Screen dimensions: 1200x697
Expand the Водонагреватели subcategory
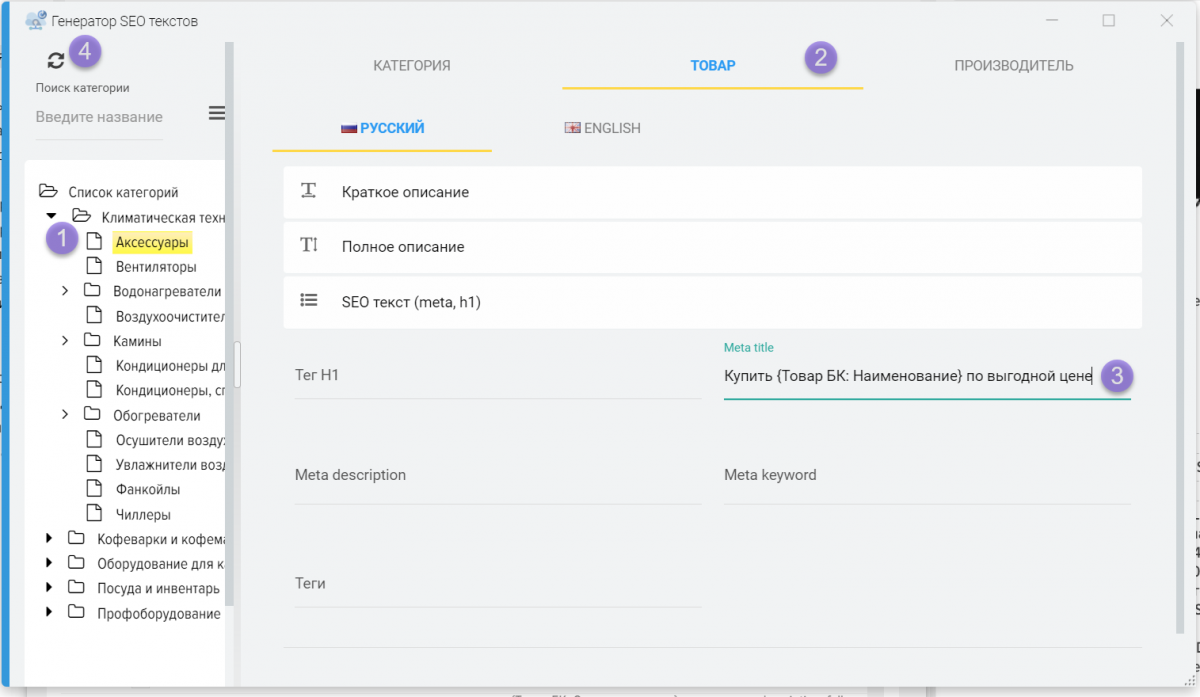(x=65, y=291)
